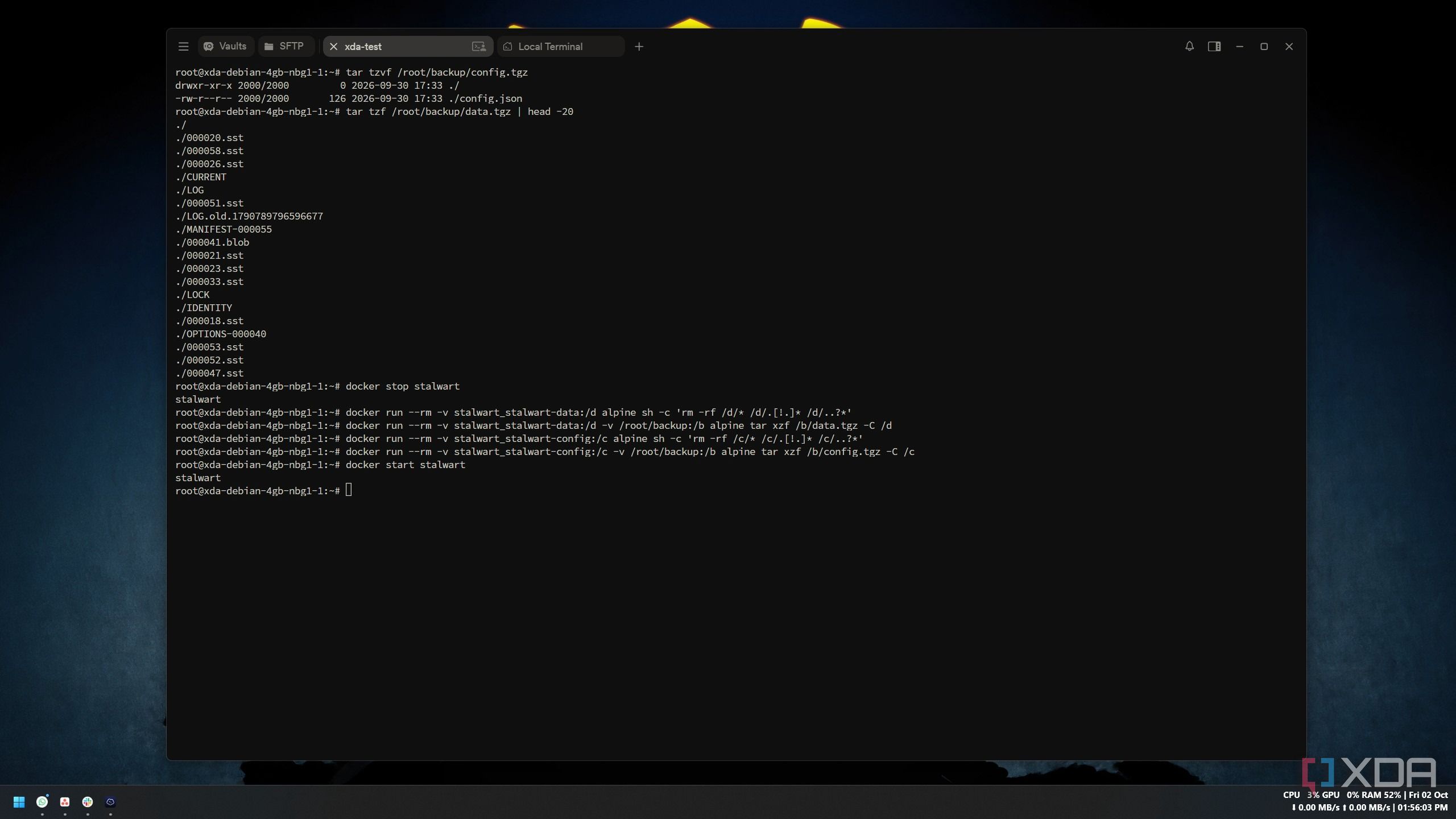1456x819 pixels.
Task: Switch to the Local Terminal tab
Action: click(561, 47)
